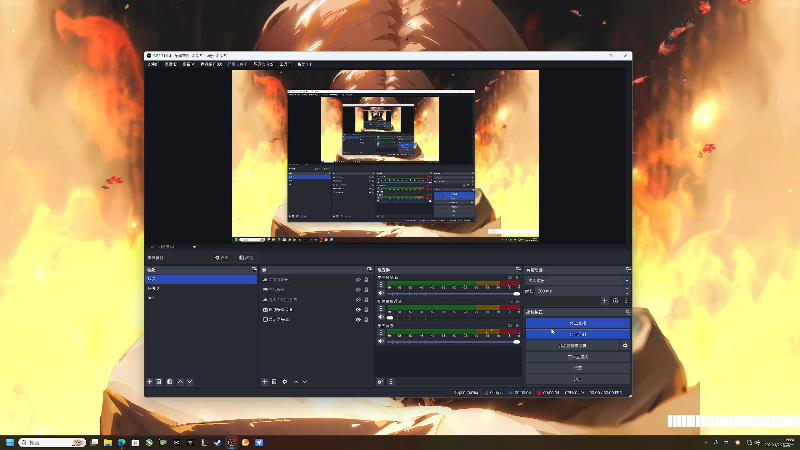The image size is (800, 450).
Task: Mute the first audio mixer channel
Action: [x=381, y=293]
